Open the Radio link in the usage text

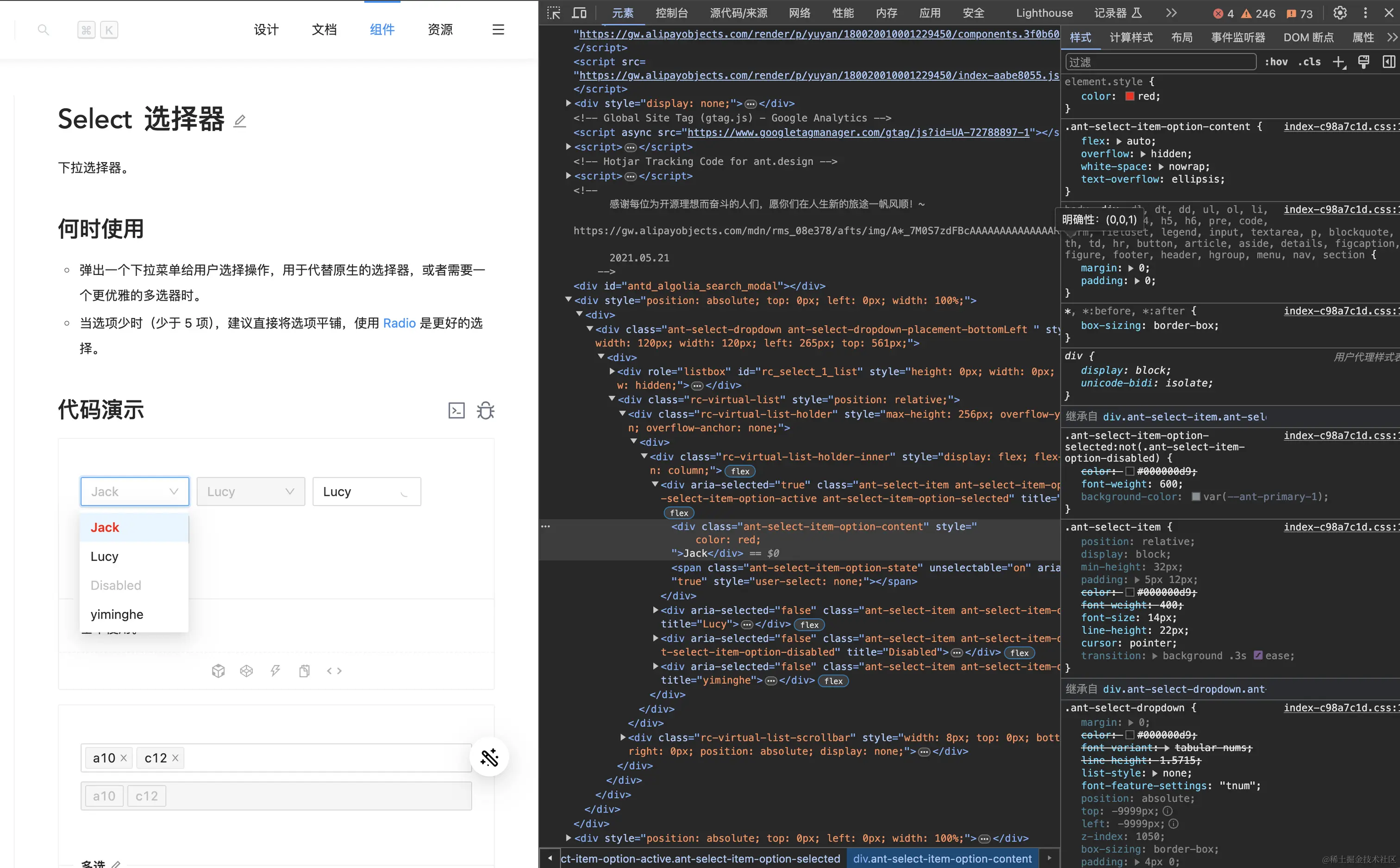click(x=400, y=323)
